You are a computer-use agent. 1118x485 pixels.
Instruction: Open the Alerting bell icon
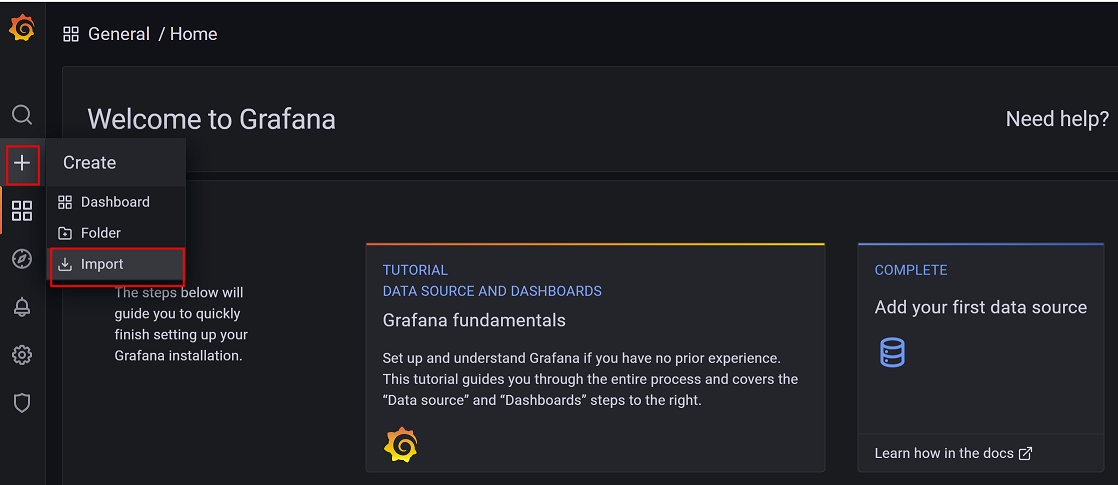pyautogui.click(x=22, y=307)
